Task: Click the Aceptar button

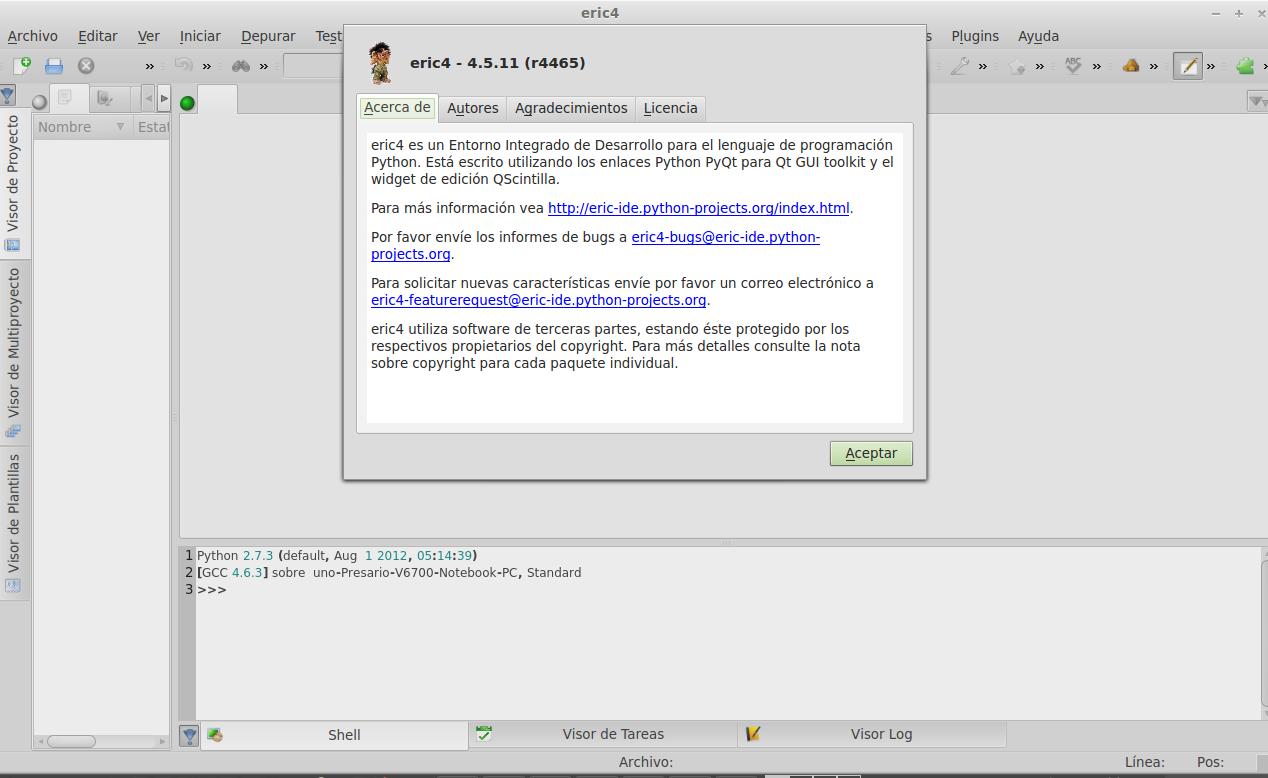Action: [871, 453]
